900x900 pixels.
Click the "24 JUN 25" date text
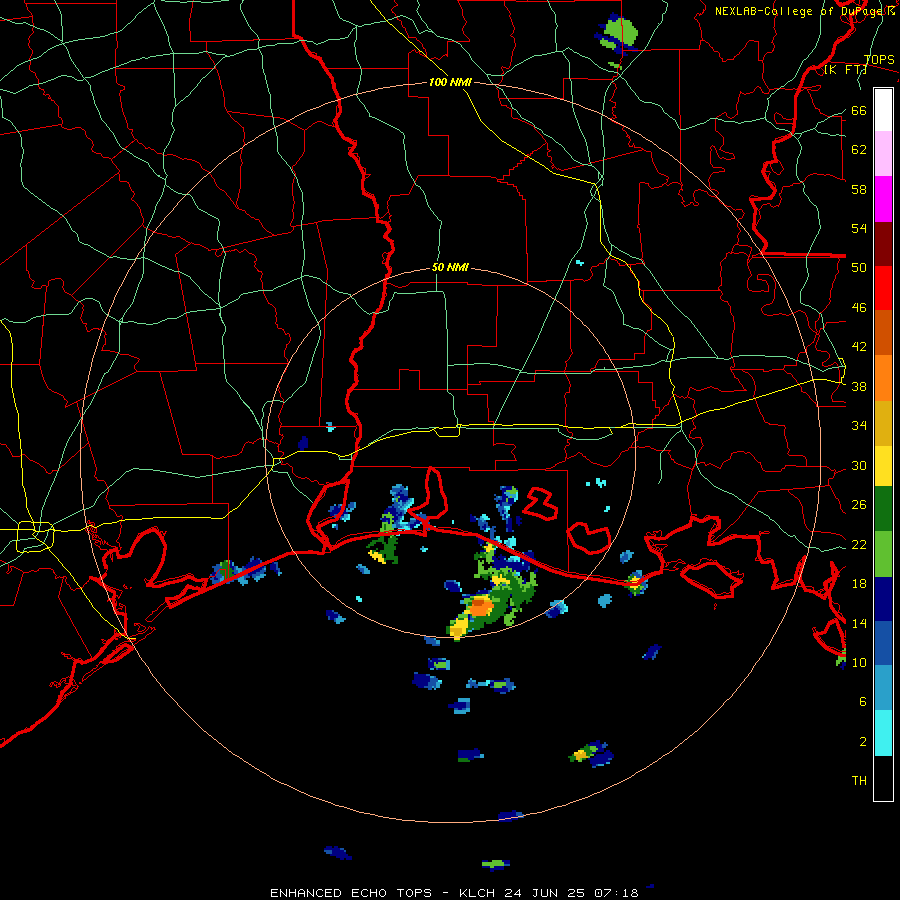coord(544,893)
